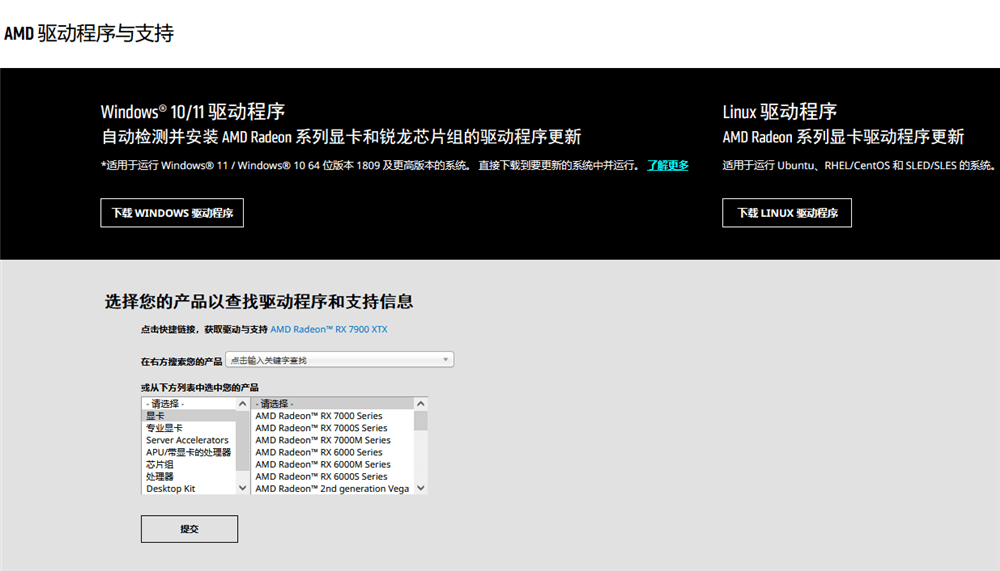Click the dropdown arrow in the search box
The height and width of the screenshot is (571, 1000).
446,360
